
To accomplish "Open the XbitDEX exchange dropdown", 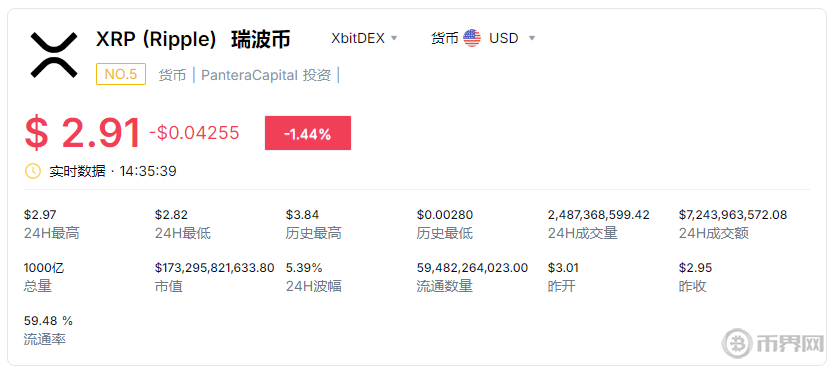I will (x=364, y=38).
